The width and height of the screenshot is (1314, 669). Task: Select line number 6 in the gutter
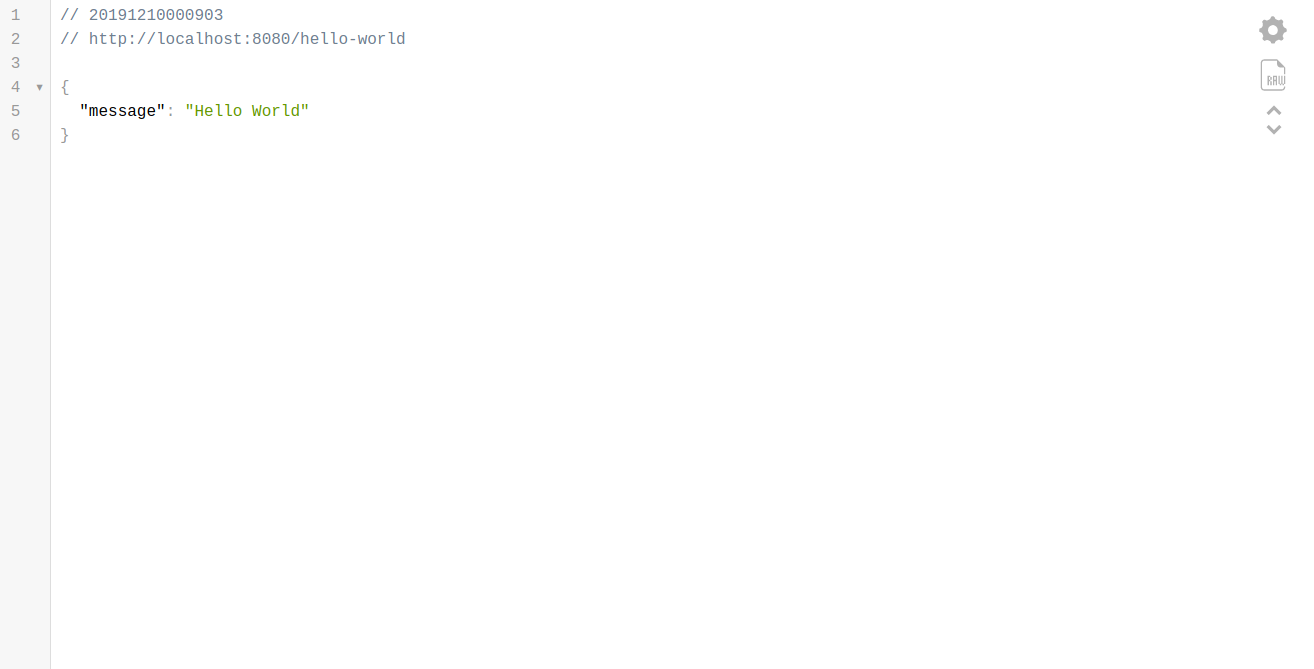(15, 135)
